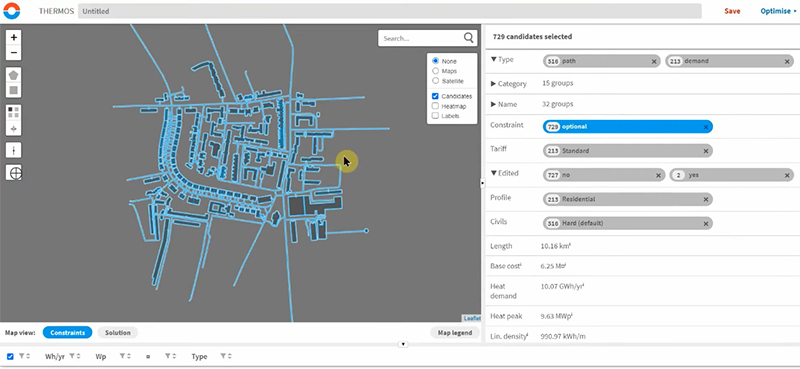Click filter icon beside Wp column
The width and height of the screenshot is (800, 369).
122,356
